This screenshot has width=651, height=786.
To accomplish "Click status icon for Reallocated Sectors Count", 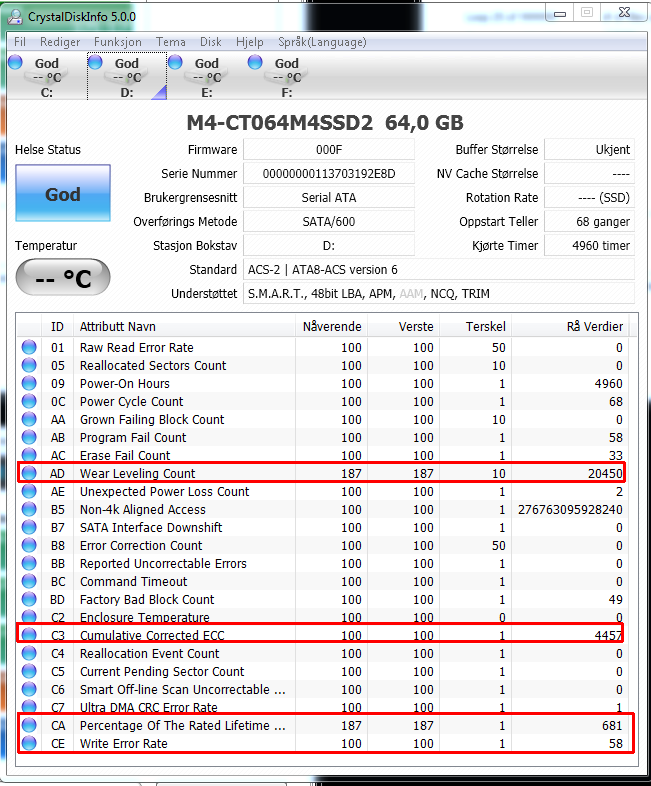I will tap(29, 365).
